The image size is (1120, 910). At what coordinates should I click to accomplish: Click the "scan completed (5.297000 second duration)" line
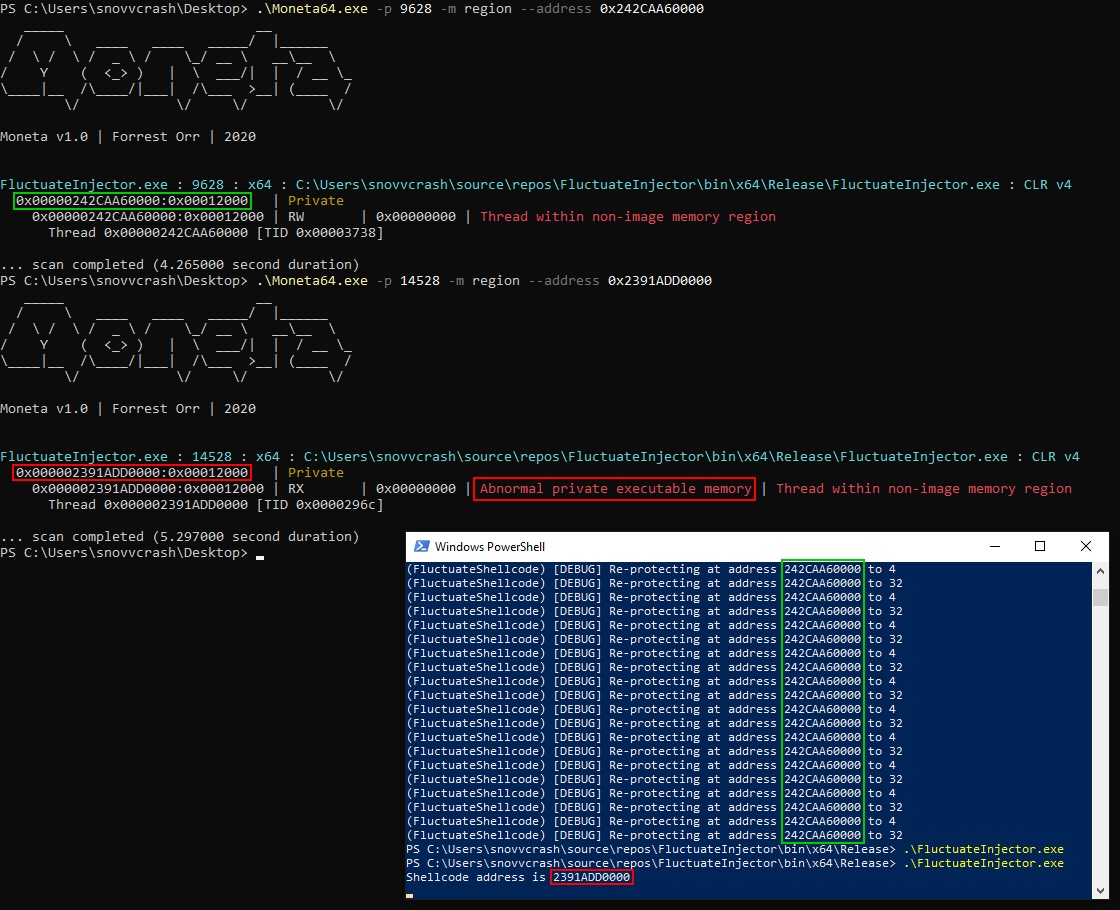180,537
